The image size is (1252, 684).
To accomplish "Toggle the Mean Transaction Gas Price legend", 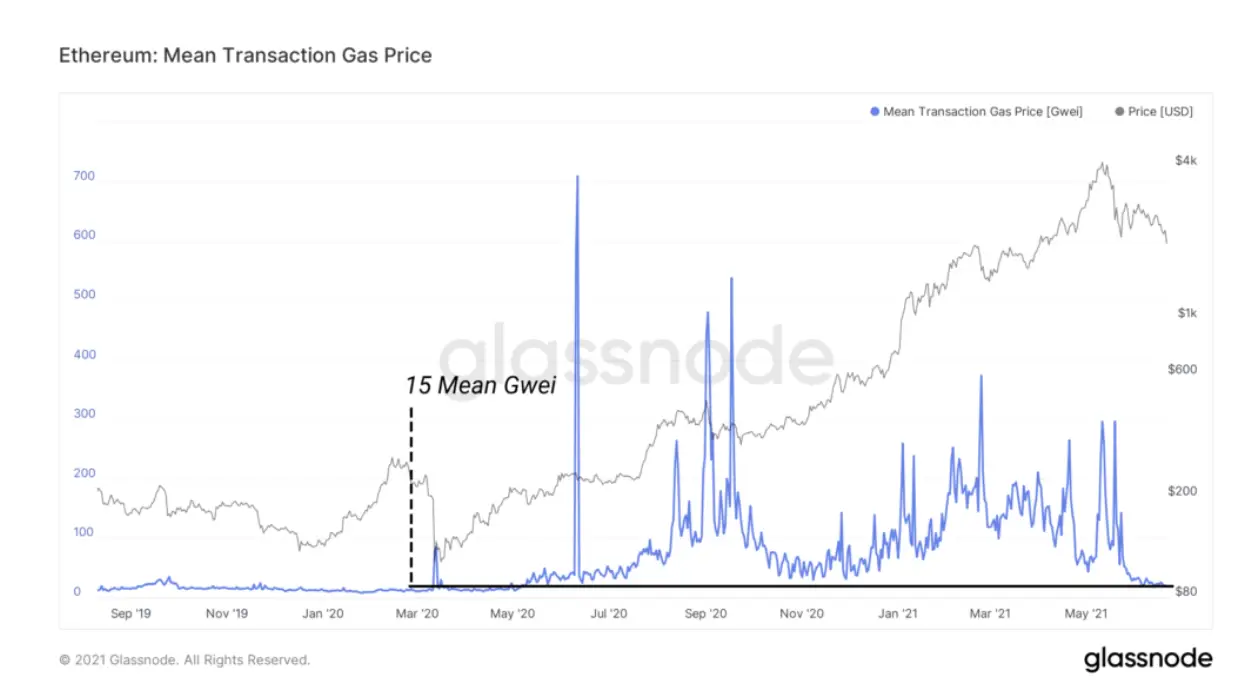I will [977, 112].
